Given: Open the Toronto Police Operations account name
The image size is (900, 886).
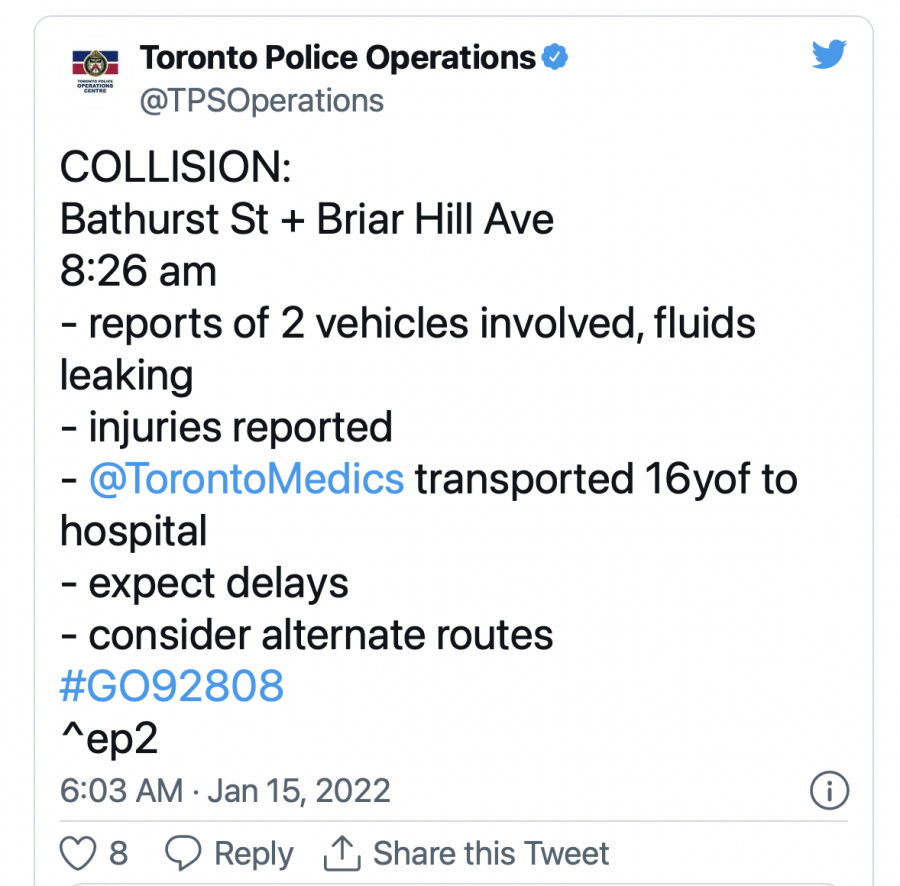Looking at the screenshot, I should pos(338,58).
